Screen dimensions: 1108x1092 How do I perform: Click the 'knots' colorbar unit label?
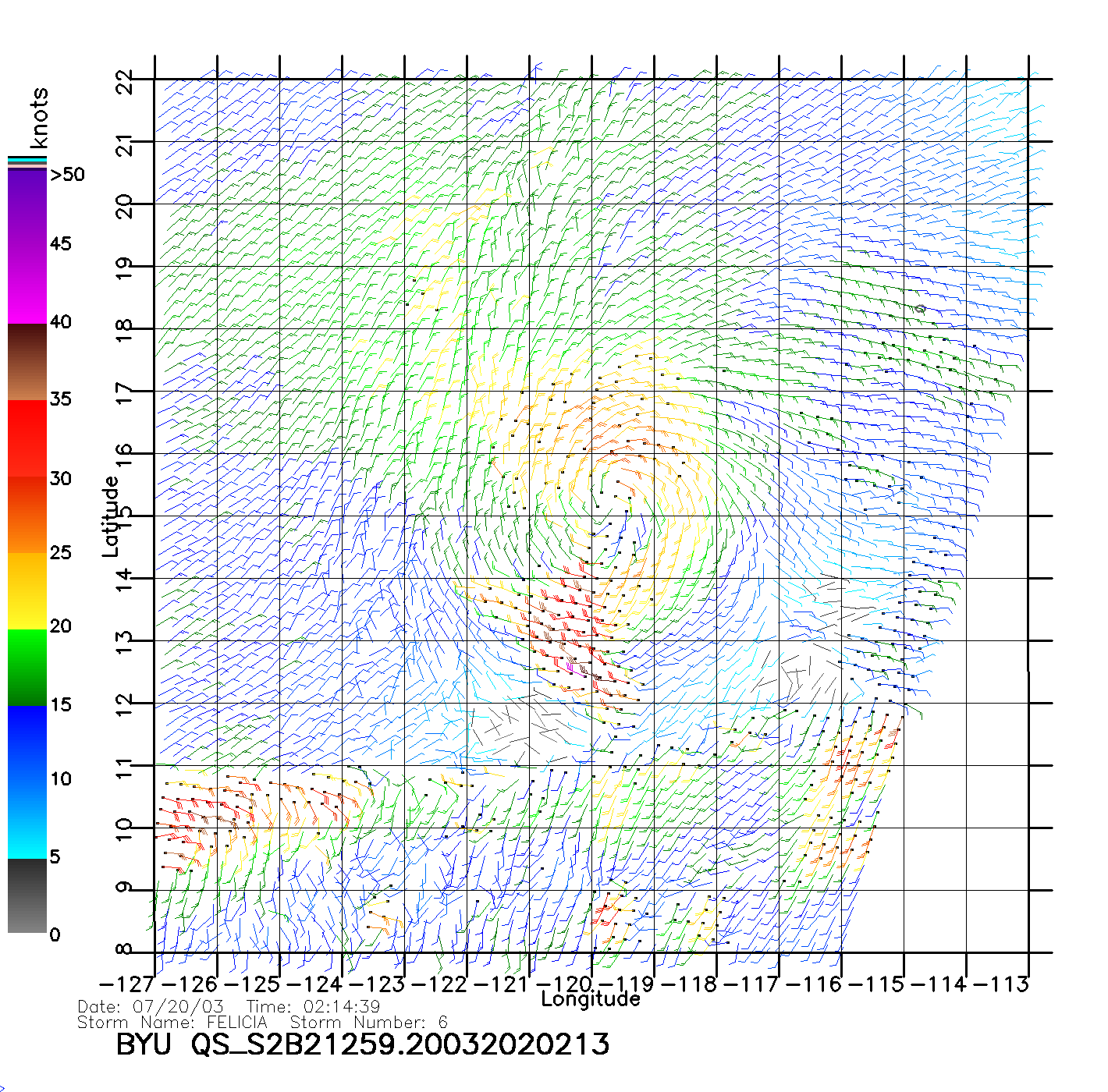pos(38,118)
